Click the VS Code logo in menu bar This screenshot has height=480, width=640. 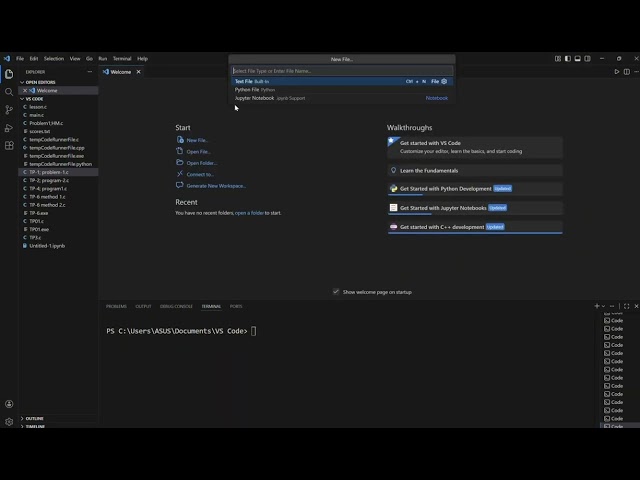(x=7, y=59)
